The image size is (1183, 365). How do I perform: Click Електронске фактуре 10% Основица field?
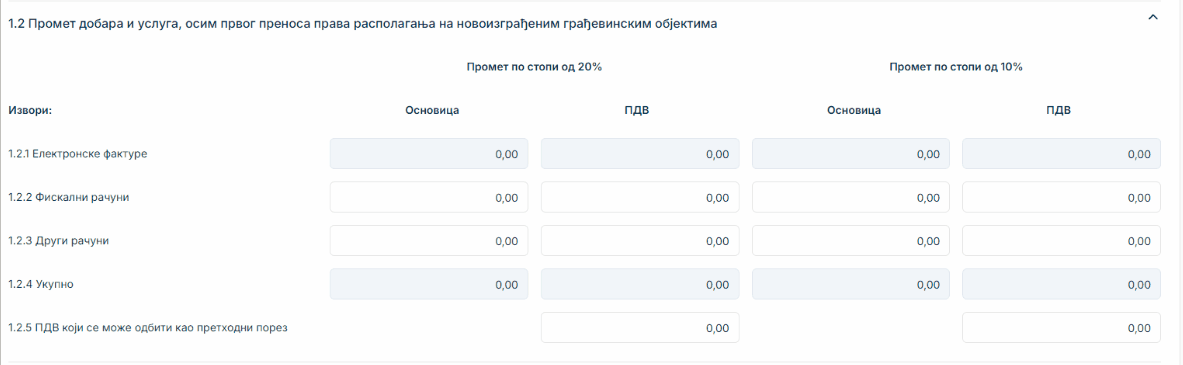[x=851, y=154]
